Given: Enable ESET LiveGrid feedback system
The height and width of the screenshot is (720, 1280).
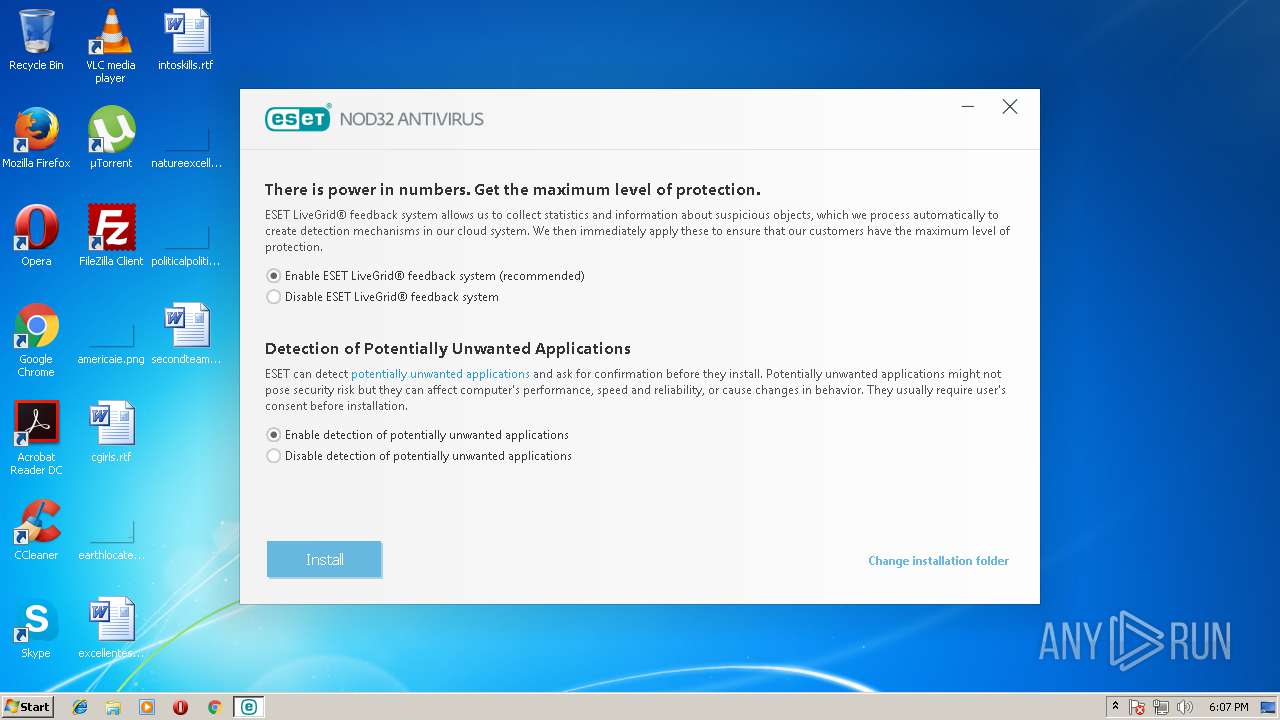Looking at the screenshot, I should tap(425, 275).
